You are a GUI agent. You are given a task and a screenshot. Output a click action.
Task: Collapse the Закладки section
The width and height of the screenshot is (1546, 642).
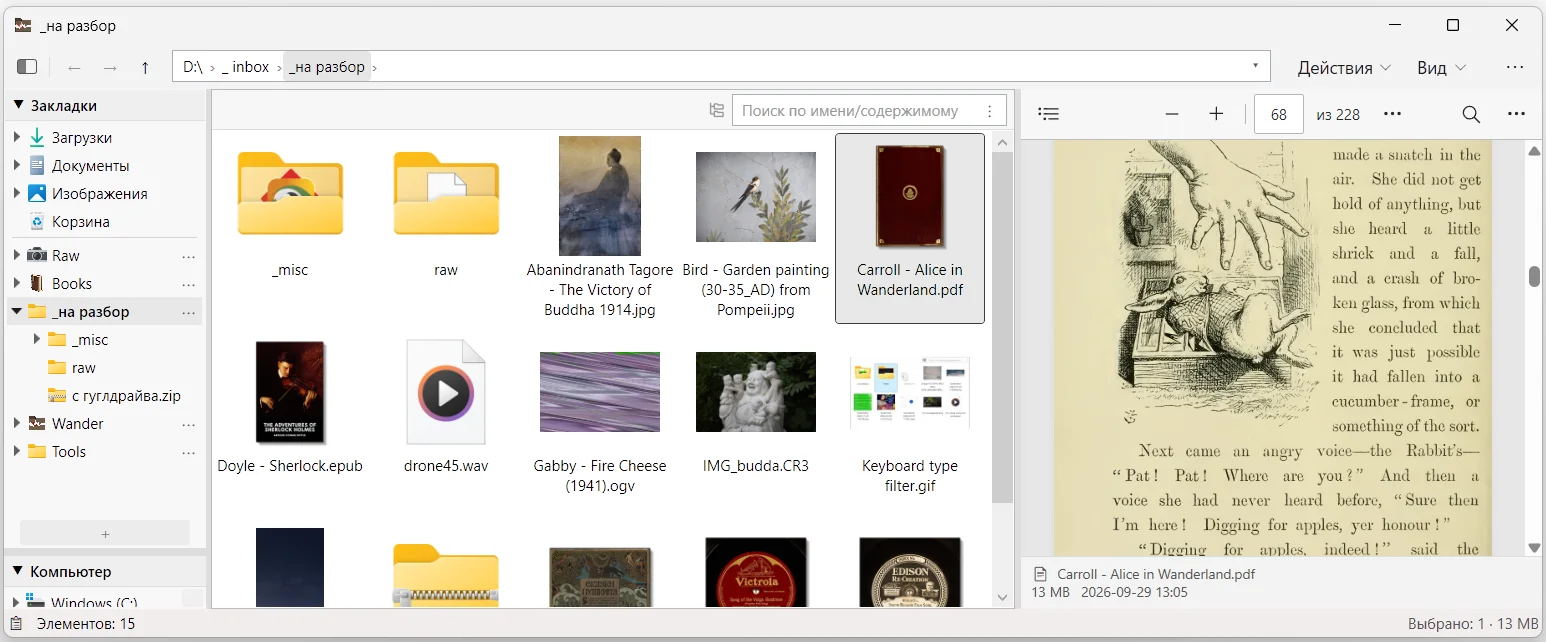click(17, 105)
